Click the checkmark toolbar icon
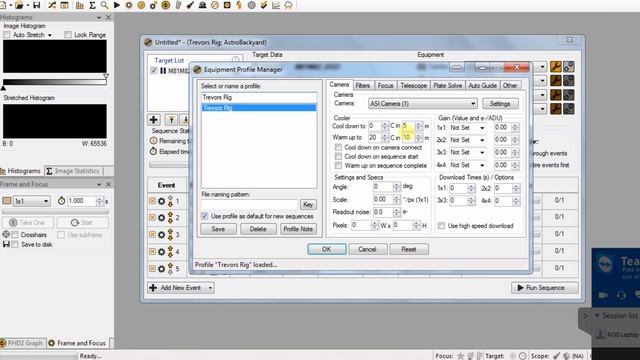 point(264,5)
